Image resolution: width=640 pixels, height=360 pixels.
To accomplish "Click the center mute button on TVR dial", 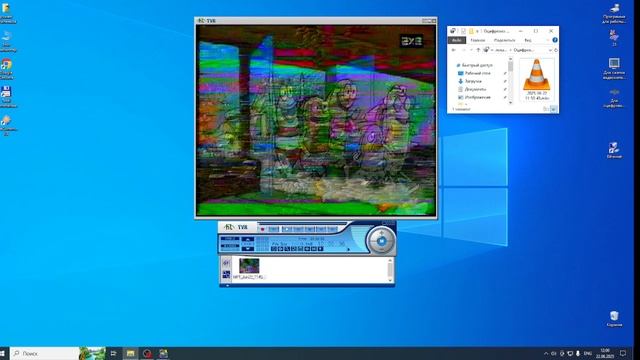I will (382, 241).
